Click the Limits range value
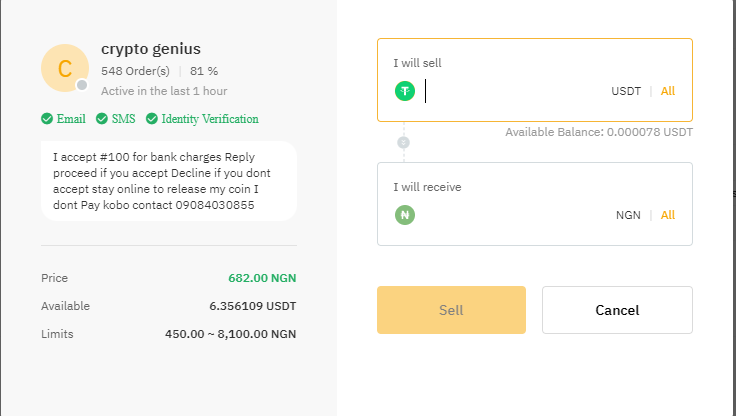Viewport: 736px width, 416px height. click(230, 334)
